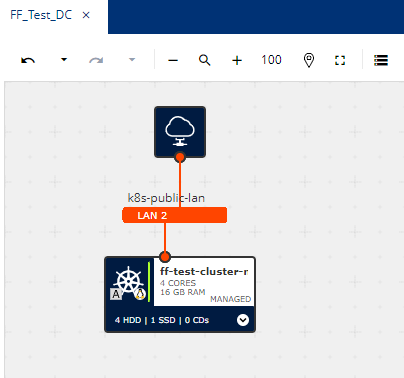Screen dimensions: 404x378
Task: Click the 100 zoom level value
Action: pyautogui.click(x=271, y=60)
